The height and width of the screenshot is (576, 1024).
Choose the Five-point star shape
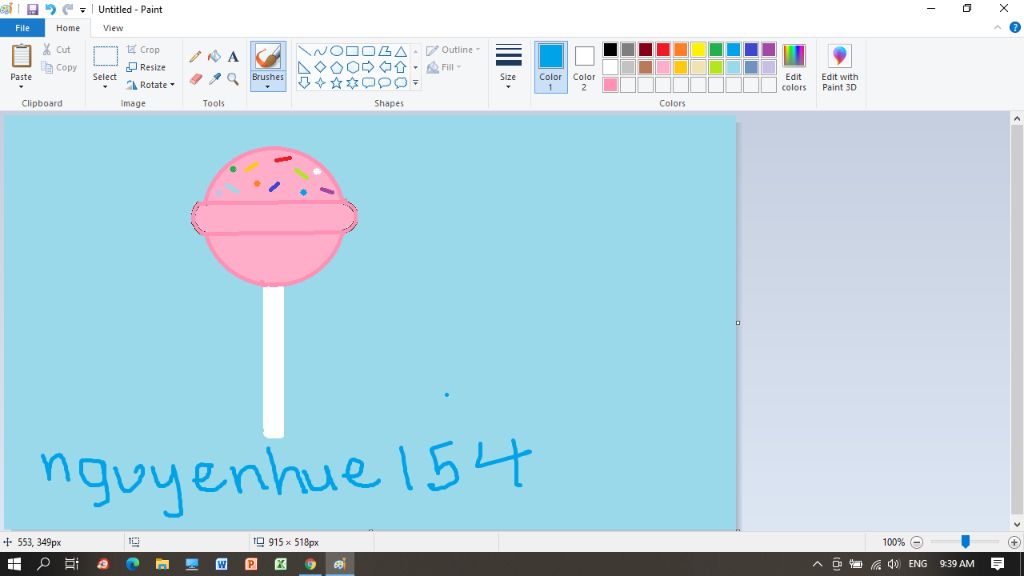click(336, 83)
